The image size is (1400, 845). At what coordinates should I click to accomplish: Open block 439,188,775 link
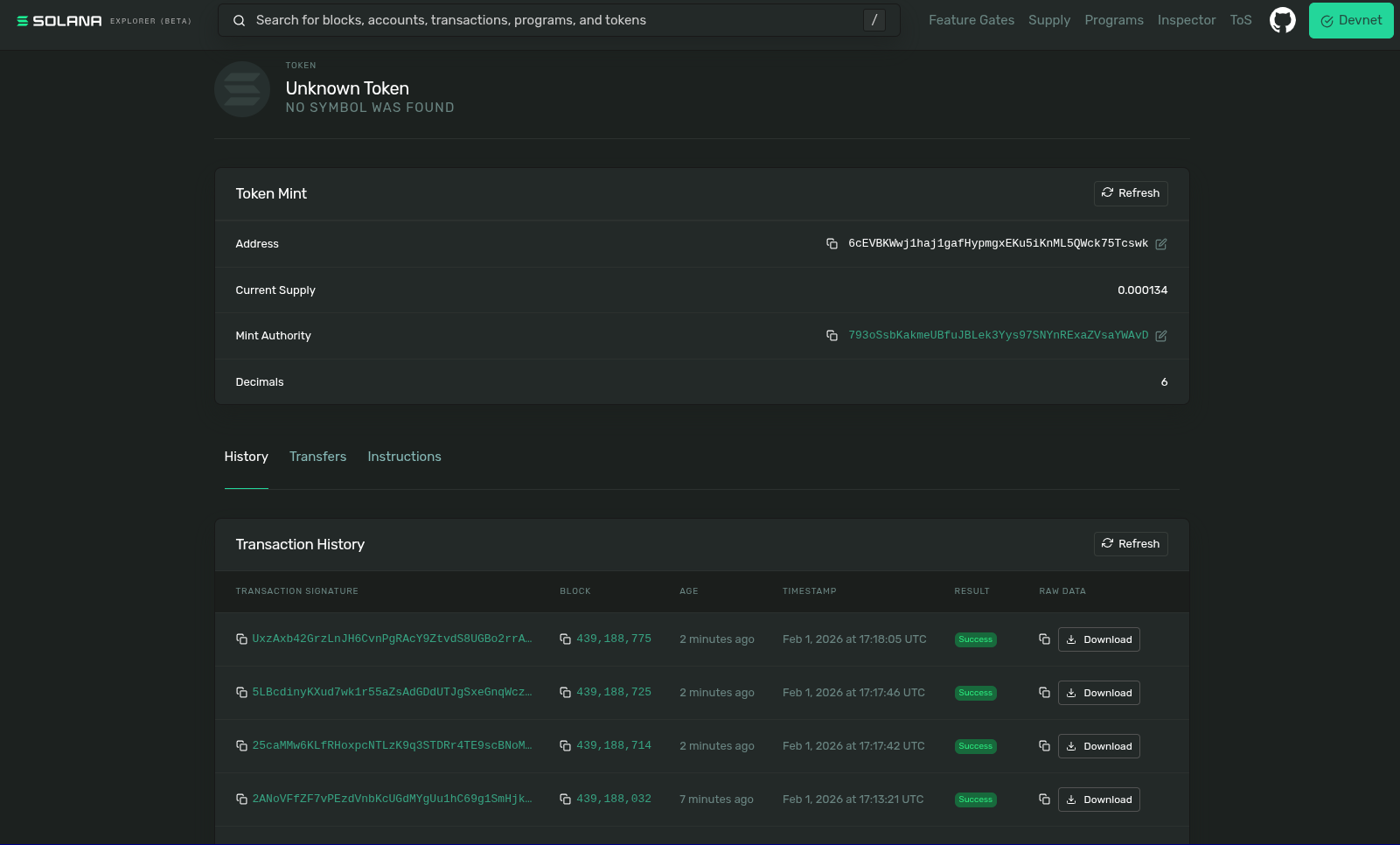[613, 639]
